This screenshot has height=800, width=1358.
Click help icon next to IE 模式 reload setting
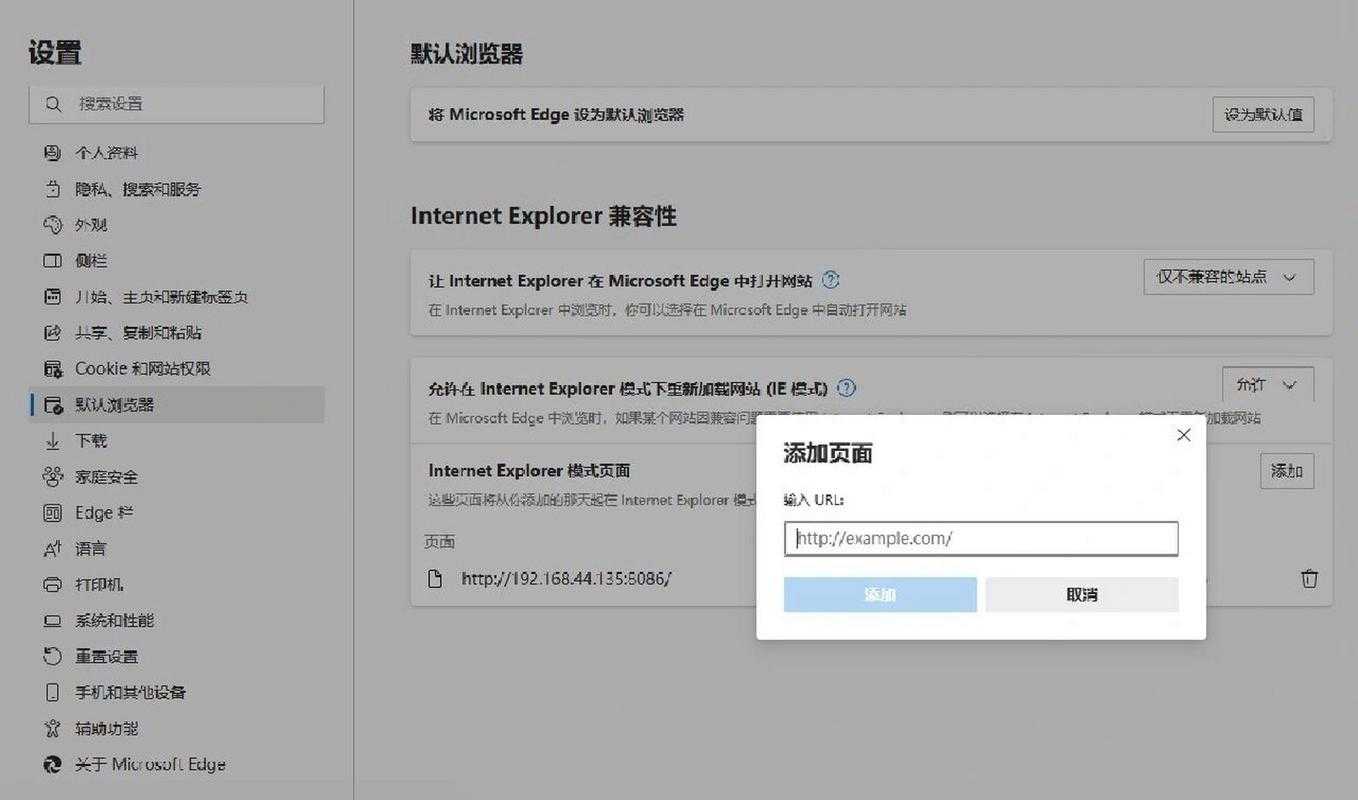[847, 388]
